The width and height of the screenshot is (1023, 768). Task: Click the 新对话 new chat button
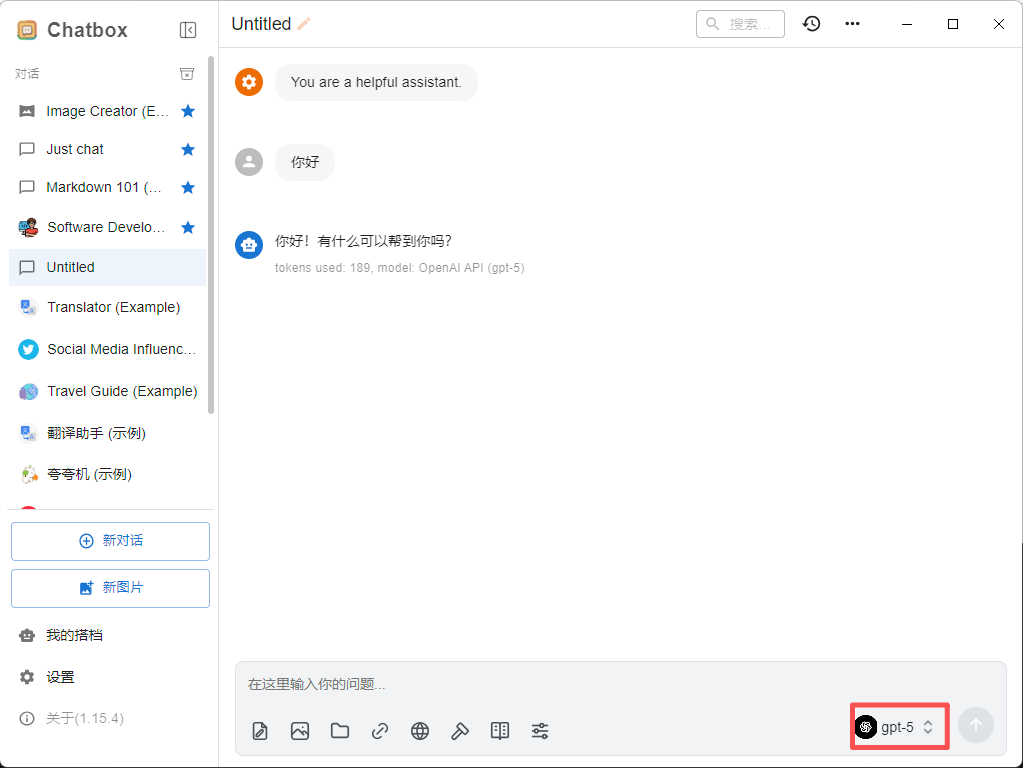[110, 541]
